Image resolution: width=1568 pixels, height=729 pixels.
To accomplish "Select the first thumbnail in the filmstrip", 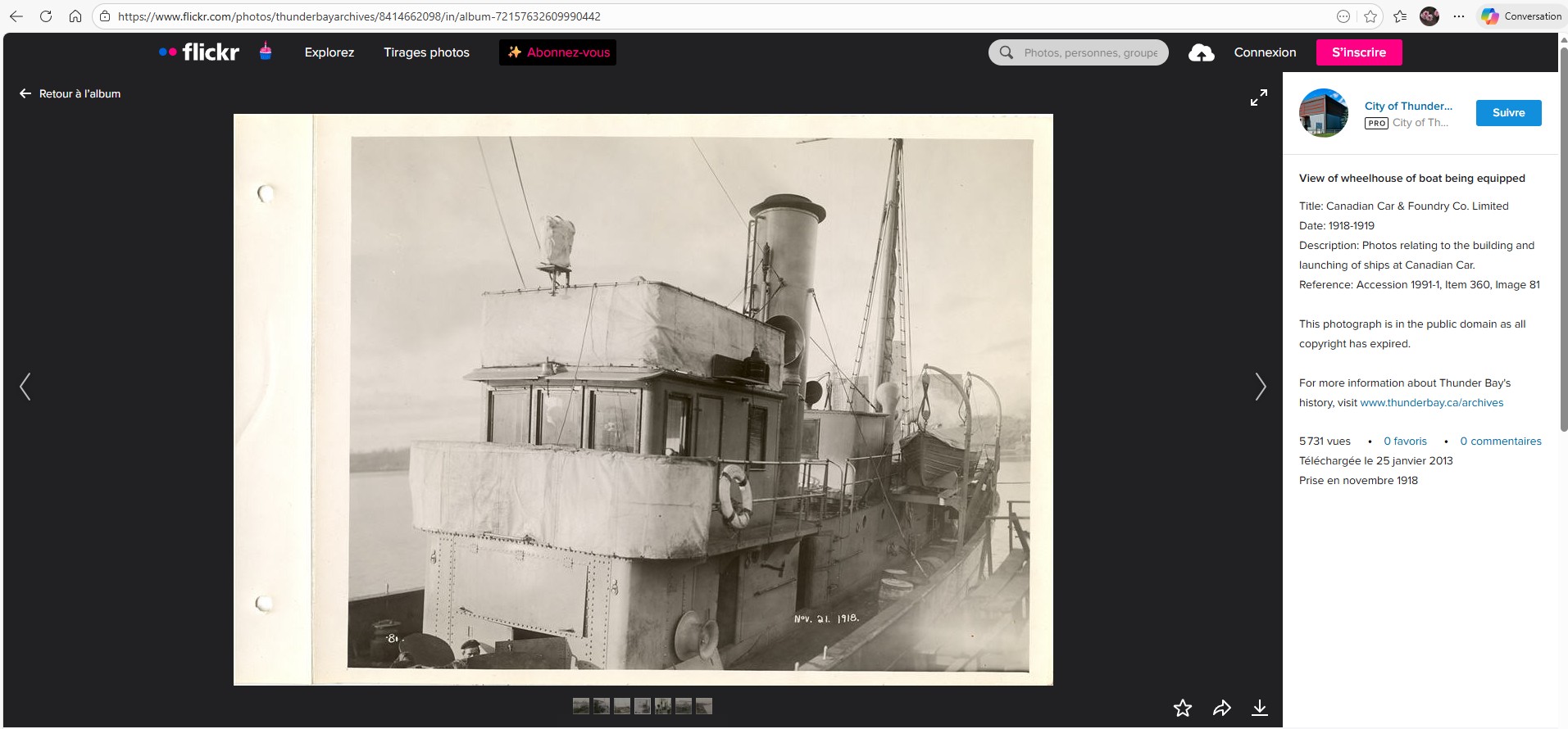I will pos(581,706).
